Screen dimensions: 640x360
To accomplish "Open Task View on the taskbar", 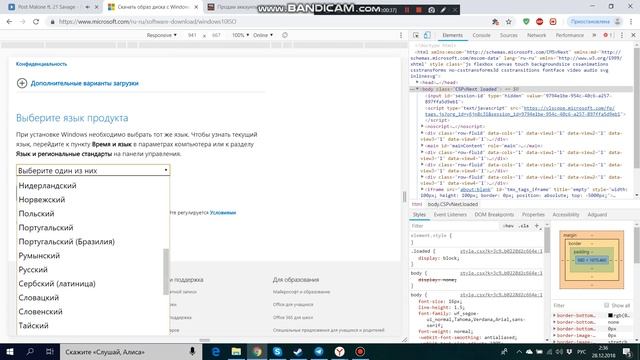I will [50, 352].
